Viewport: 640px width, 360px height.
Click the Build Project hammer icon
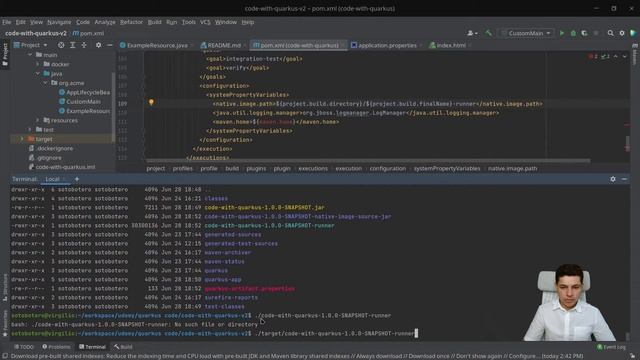488,33
